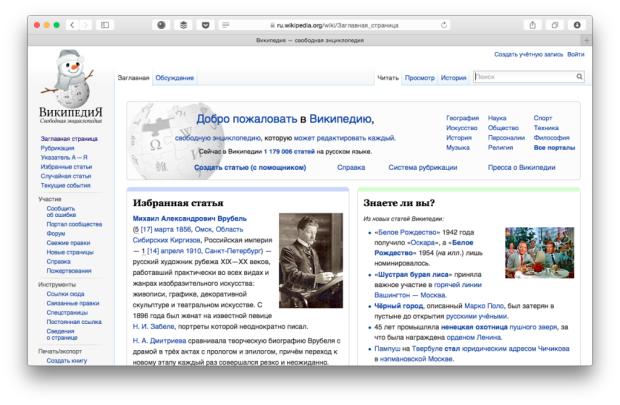620x405 pixels.
Task: Click the White Christmas film still thumbnail
Action: [x=539, y=253]
